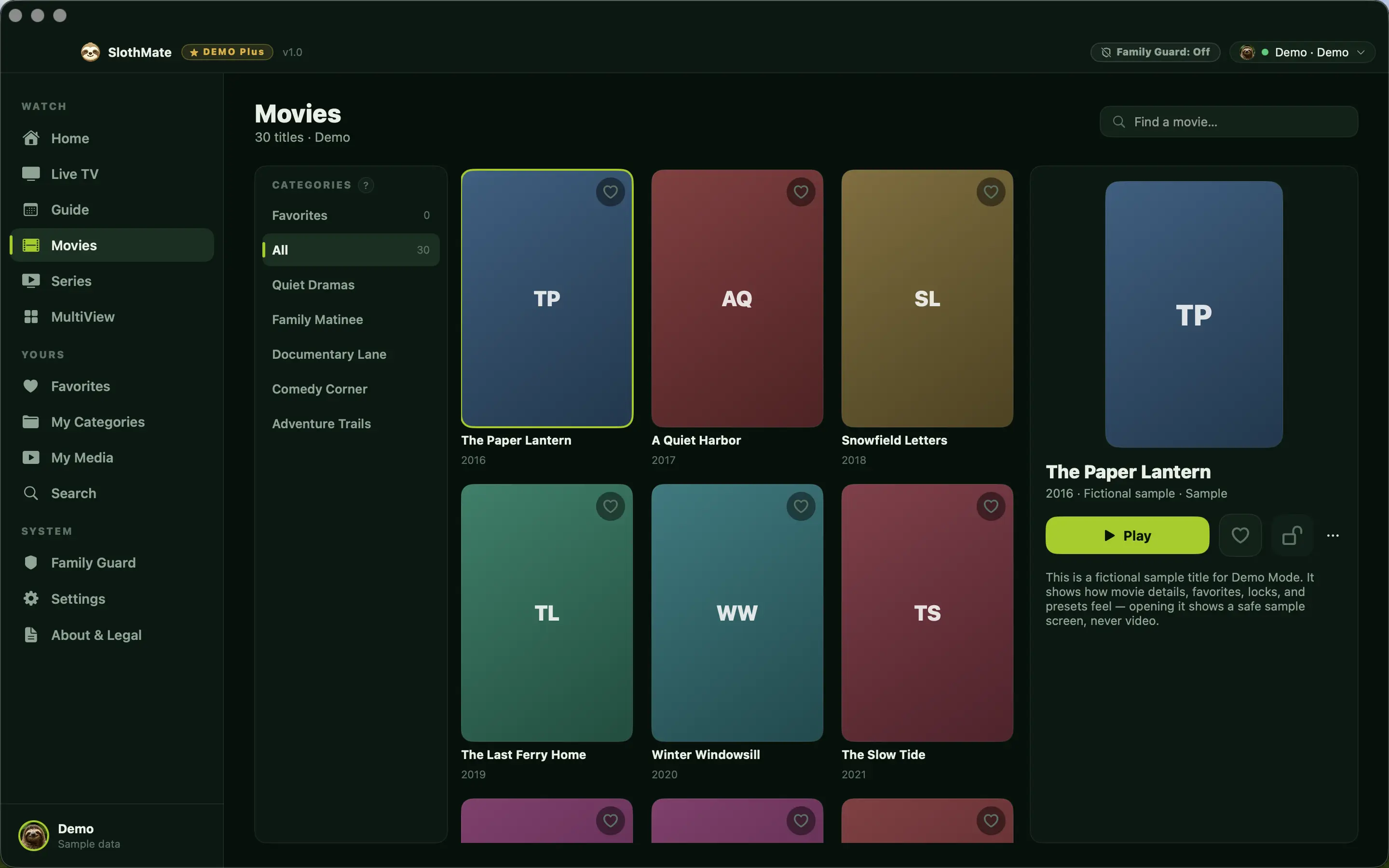Favorite Winter Windowsill card heart

[801, 506]
